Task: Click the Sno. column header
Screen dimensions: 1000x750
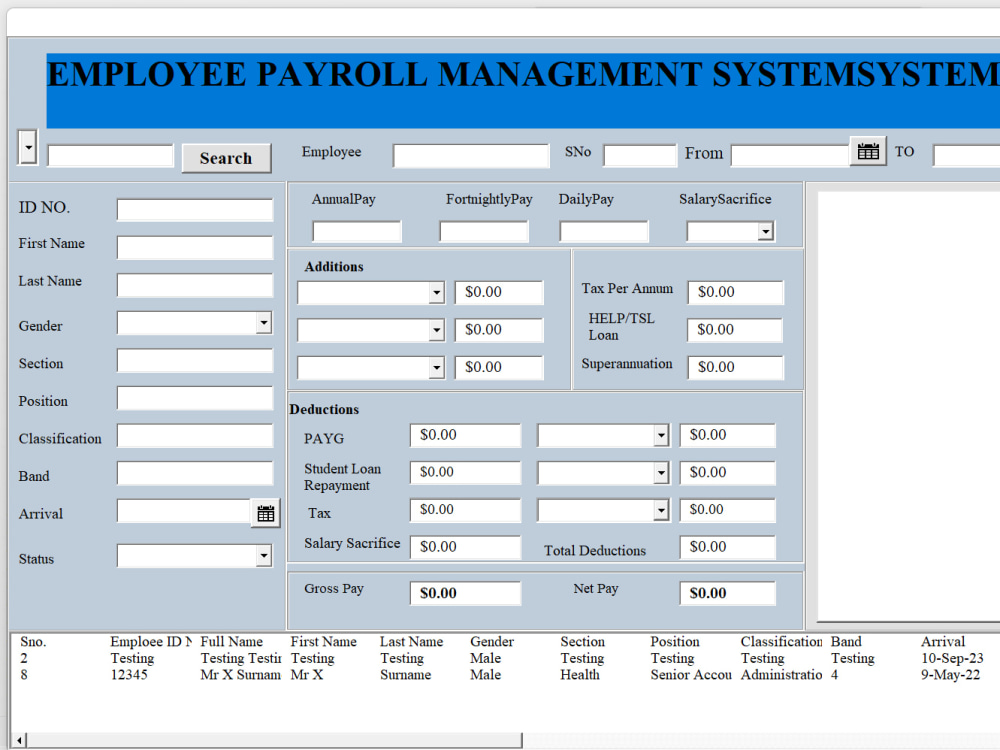Action: tap(33, 642)
